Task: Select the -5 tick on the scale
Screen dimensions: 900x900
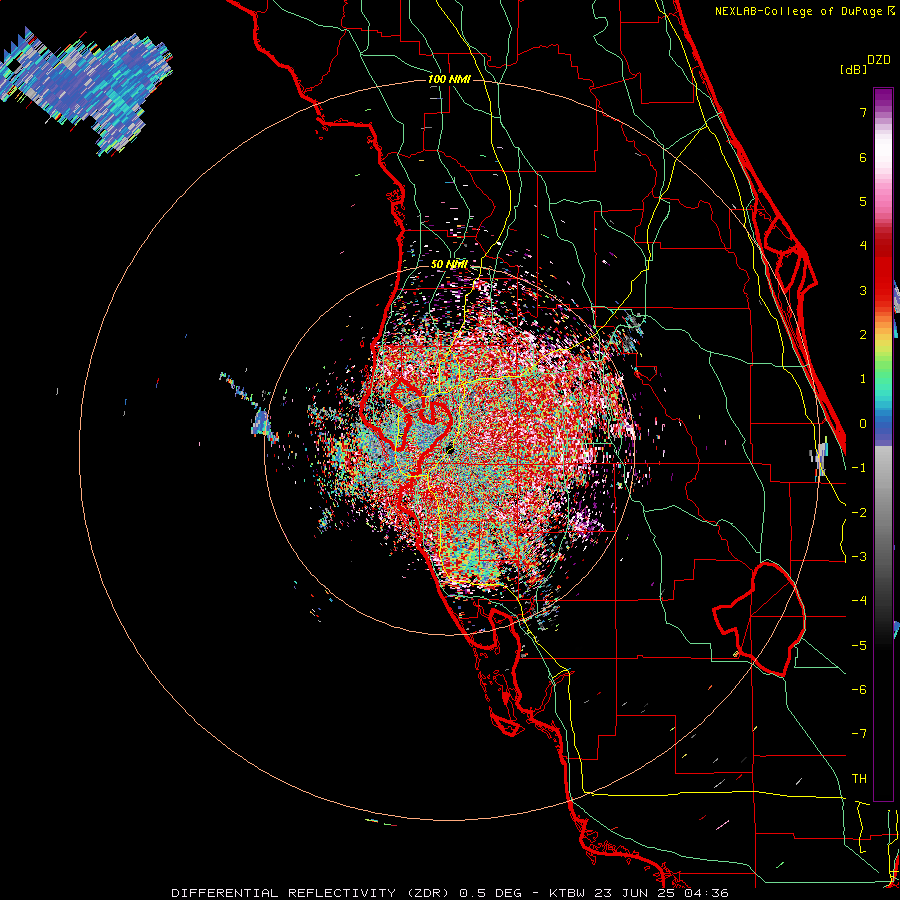Action: tap(859, 646)
